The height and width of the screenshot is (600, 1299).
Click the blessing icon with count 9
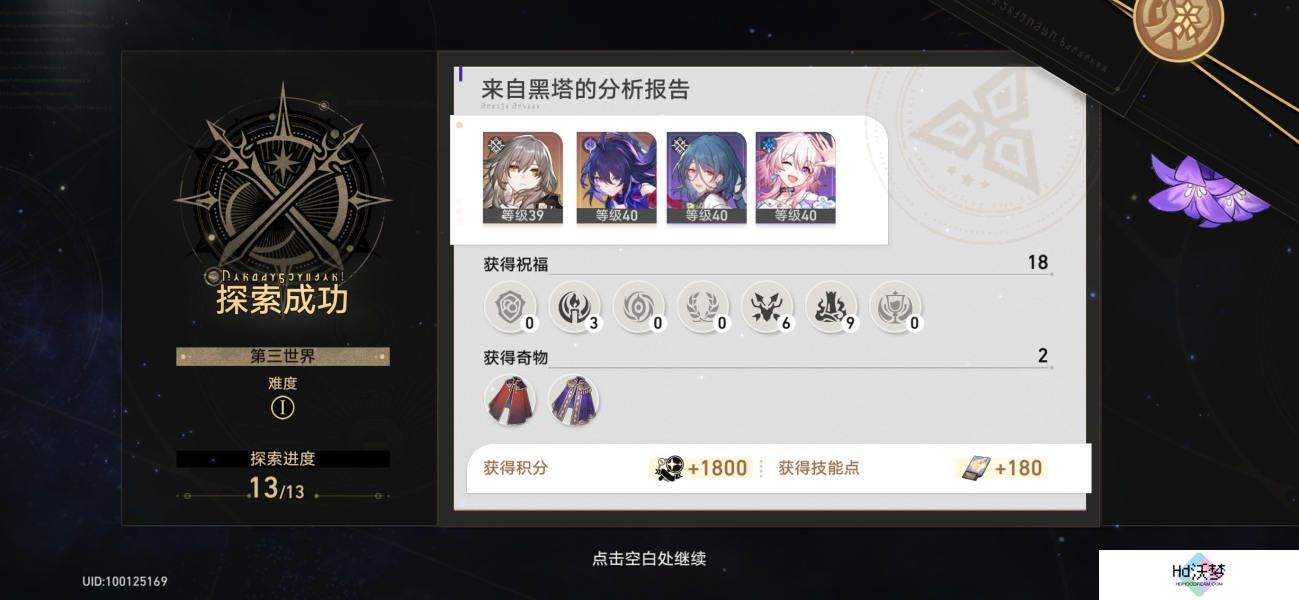[830, 305]
